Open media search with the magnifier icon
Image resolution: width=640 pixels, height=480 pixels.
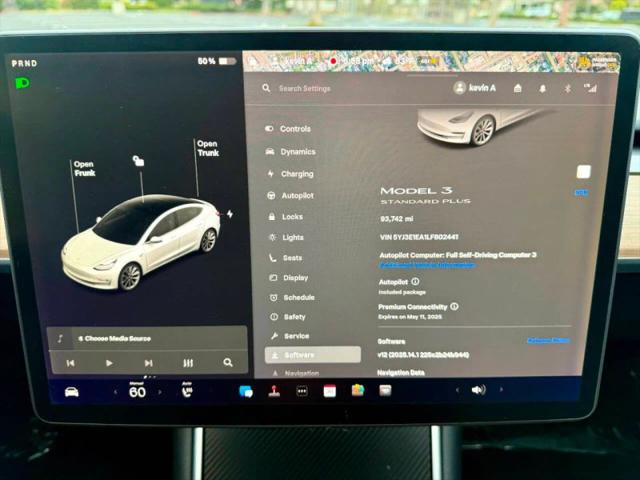coord(228,362)
